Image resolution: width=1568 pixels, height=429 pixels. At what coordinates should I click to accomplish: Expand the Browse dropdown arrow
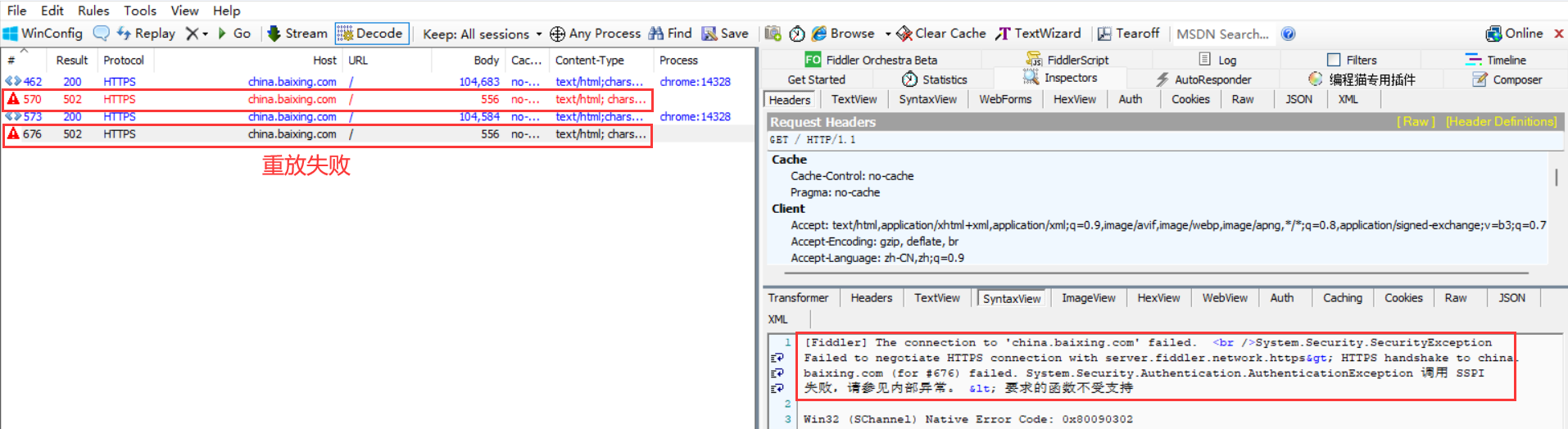[x=888, y=34]
